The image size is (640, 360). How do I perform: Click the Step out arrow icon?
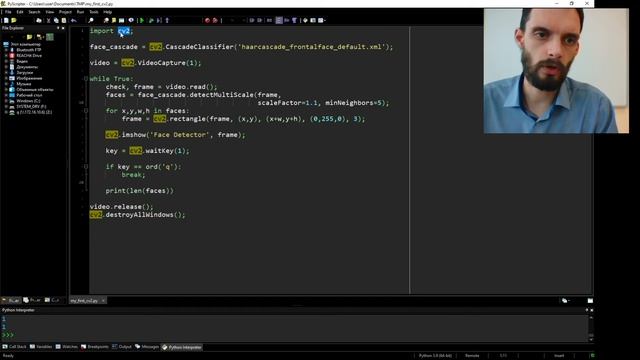click(167, 20)
